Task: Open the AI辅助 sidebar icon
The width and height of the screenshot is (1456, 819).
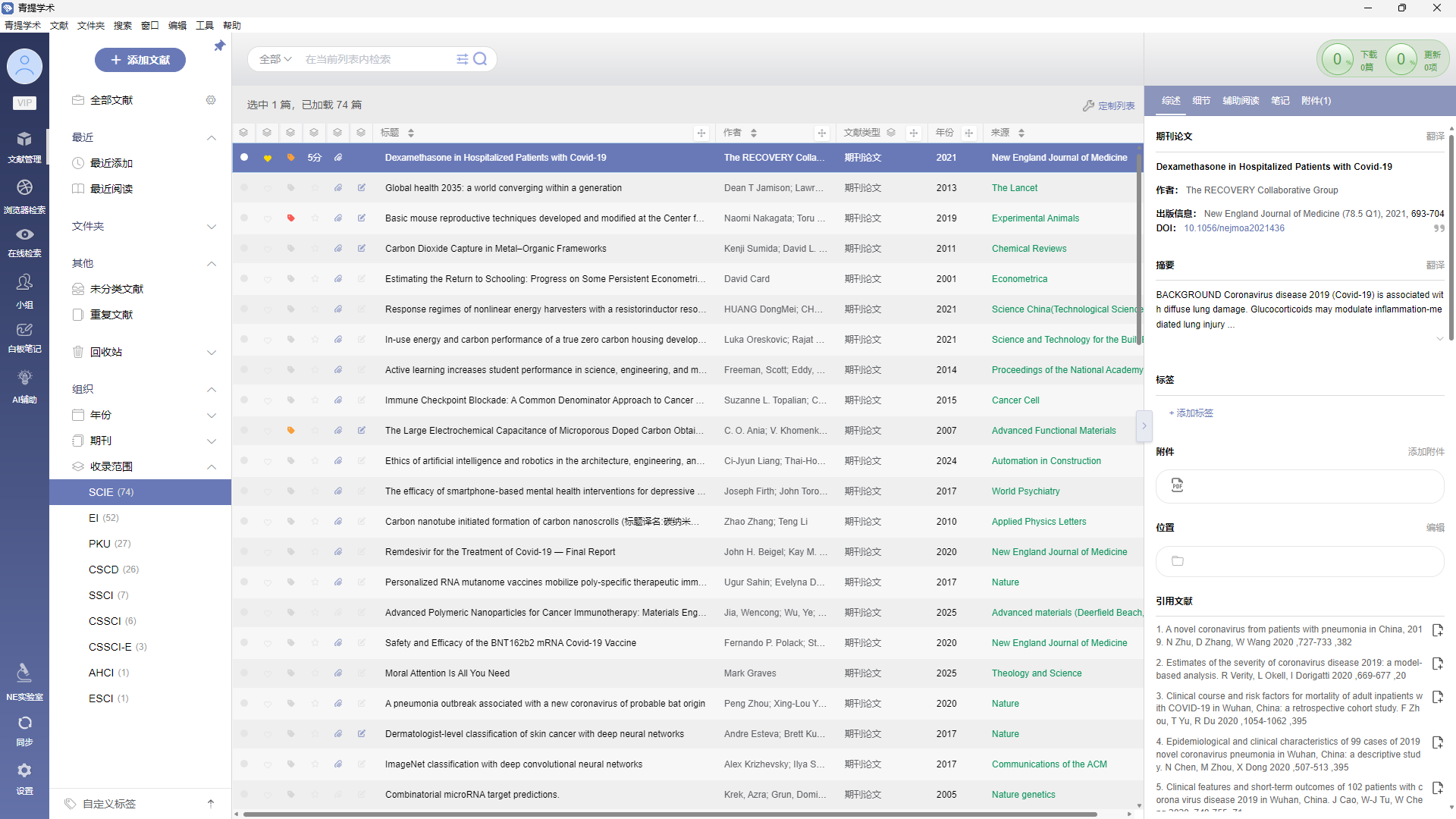Action: pos(24,385)
